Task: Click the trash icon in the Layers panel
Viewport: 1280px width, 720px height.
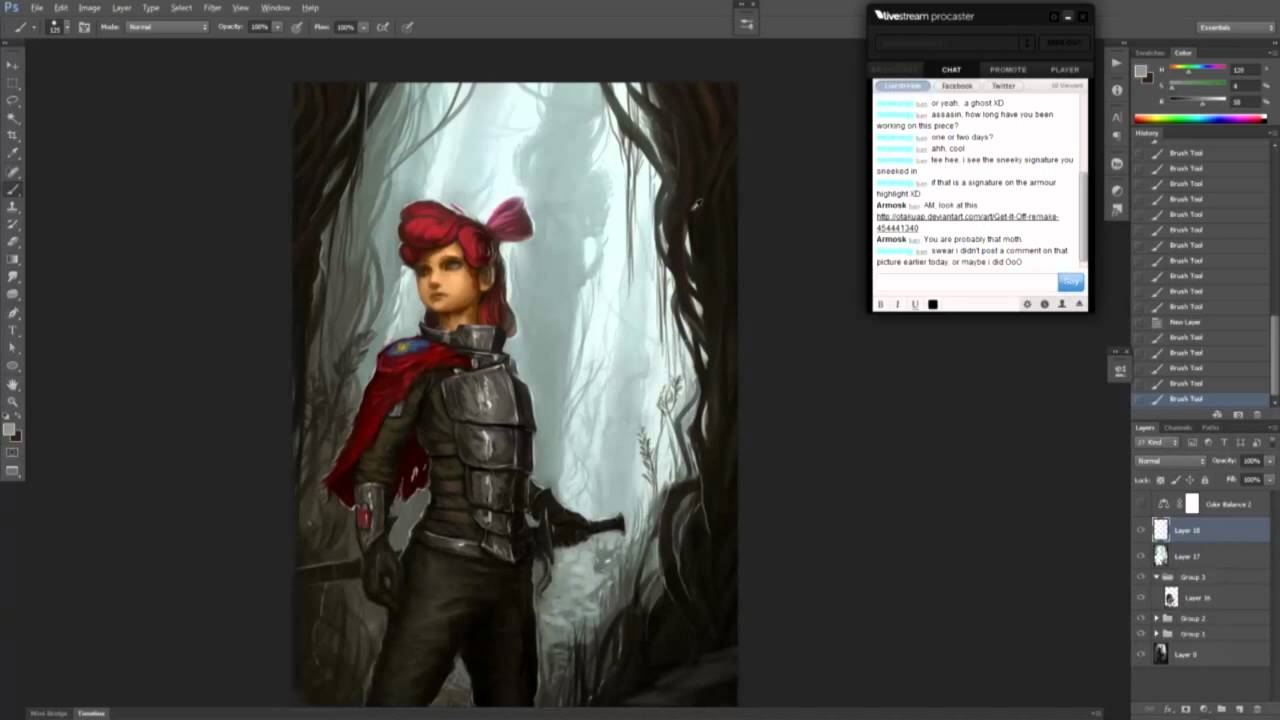Action: point(1257,709)
